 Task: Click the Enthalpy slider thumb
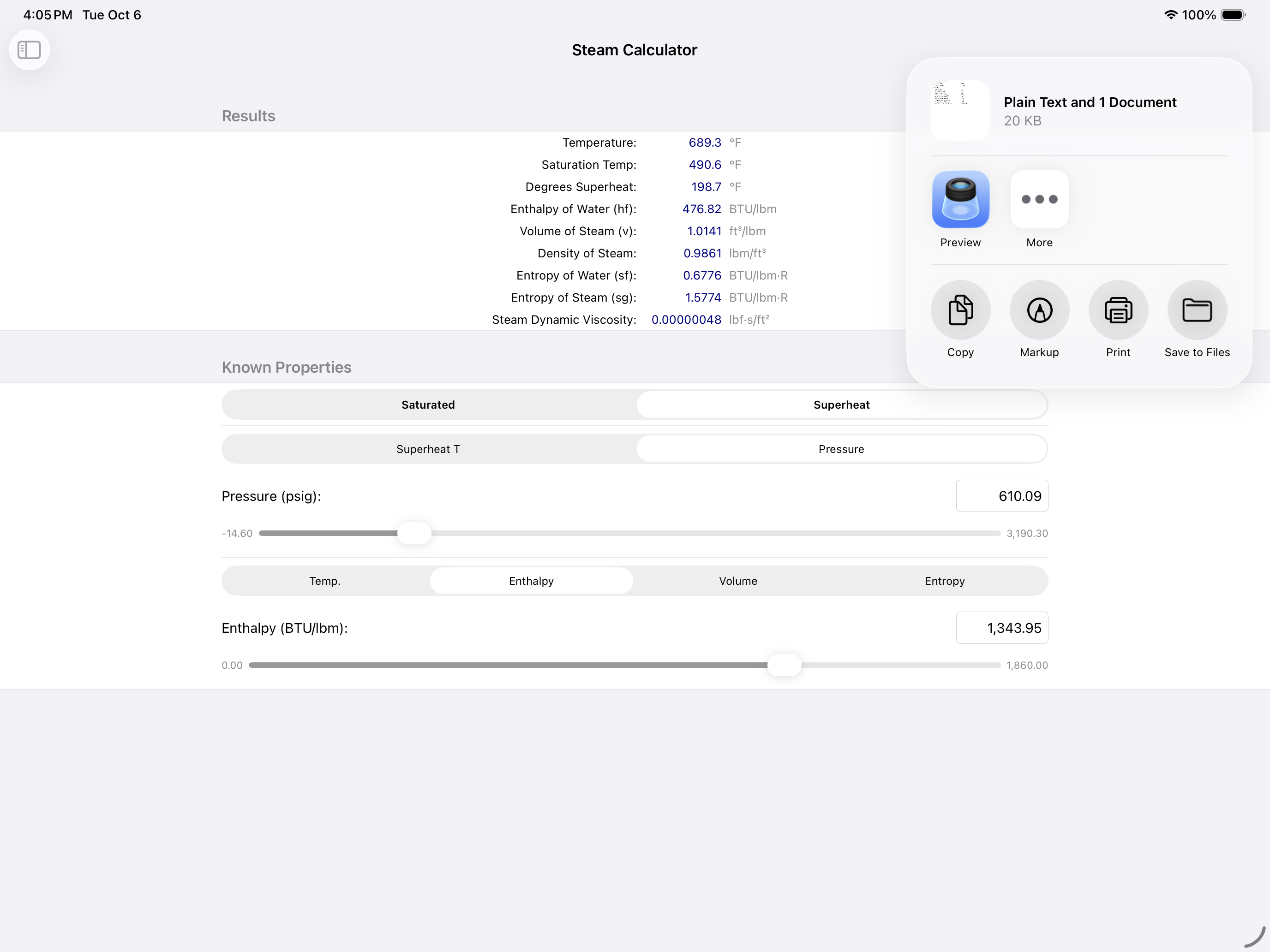(x=784, y=665)
